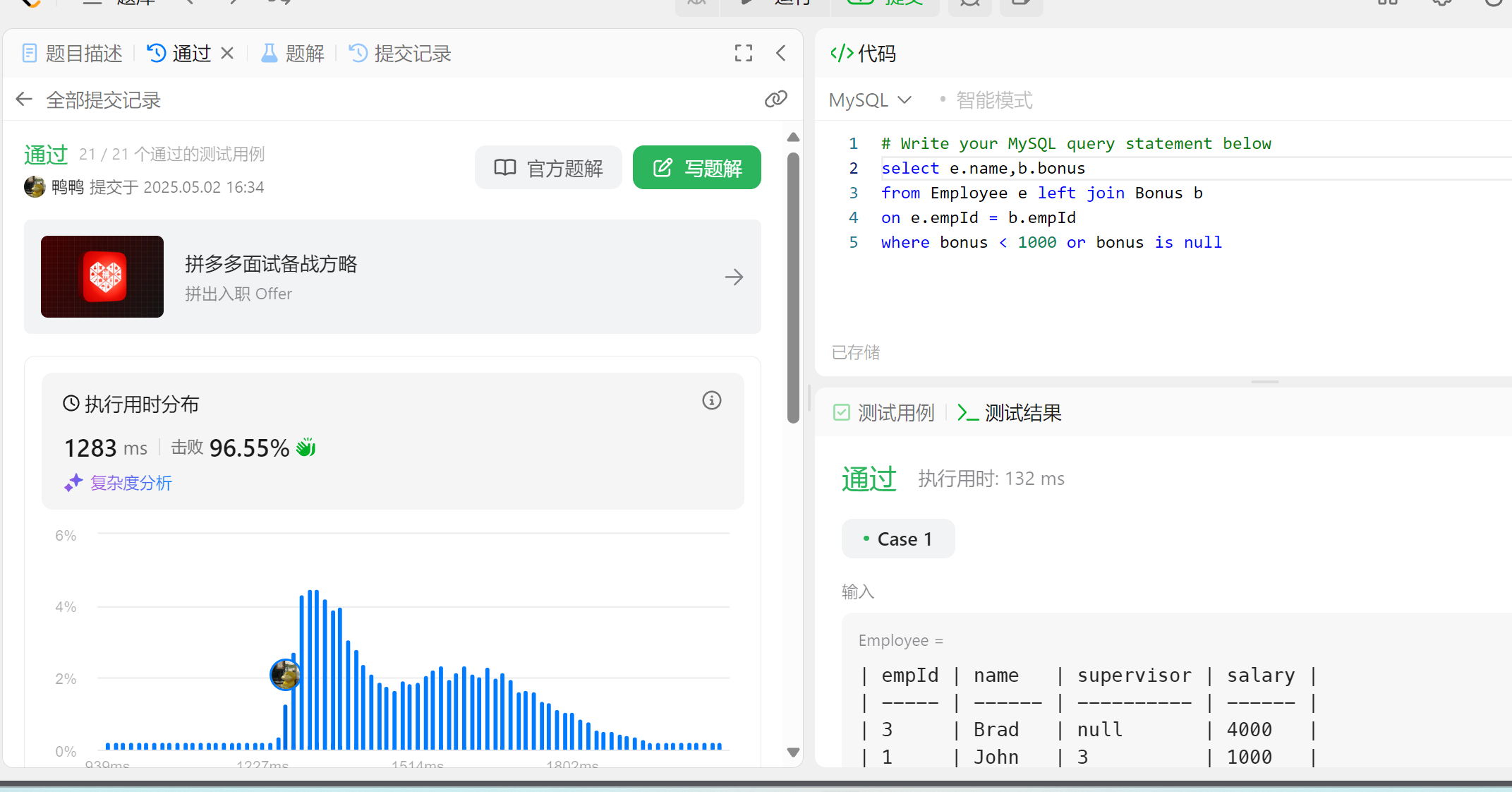Viewport: 1512px width, 792px height.
Task: Switch to the 题解 tab
Action: coord(293,53)
